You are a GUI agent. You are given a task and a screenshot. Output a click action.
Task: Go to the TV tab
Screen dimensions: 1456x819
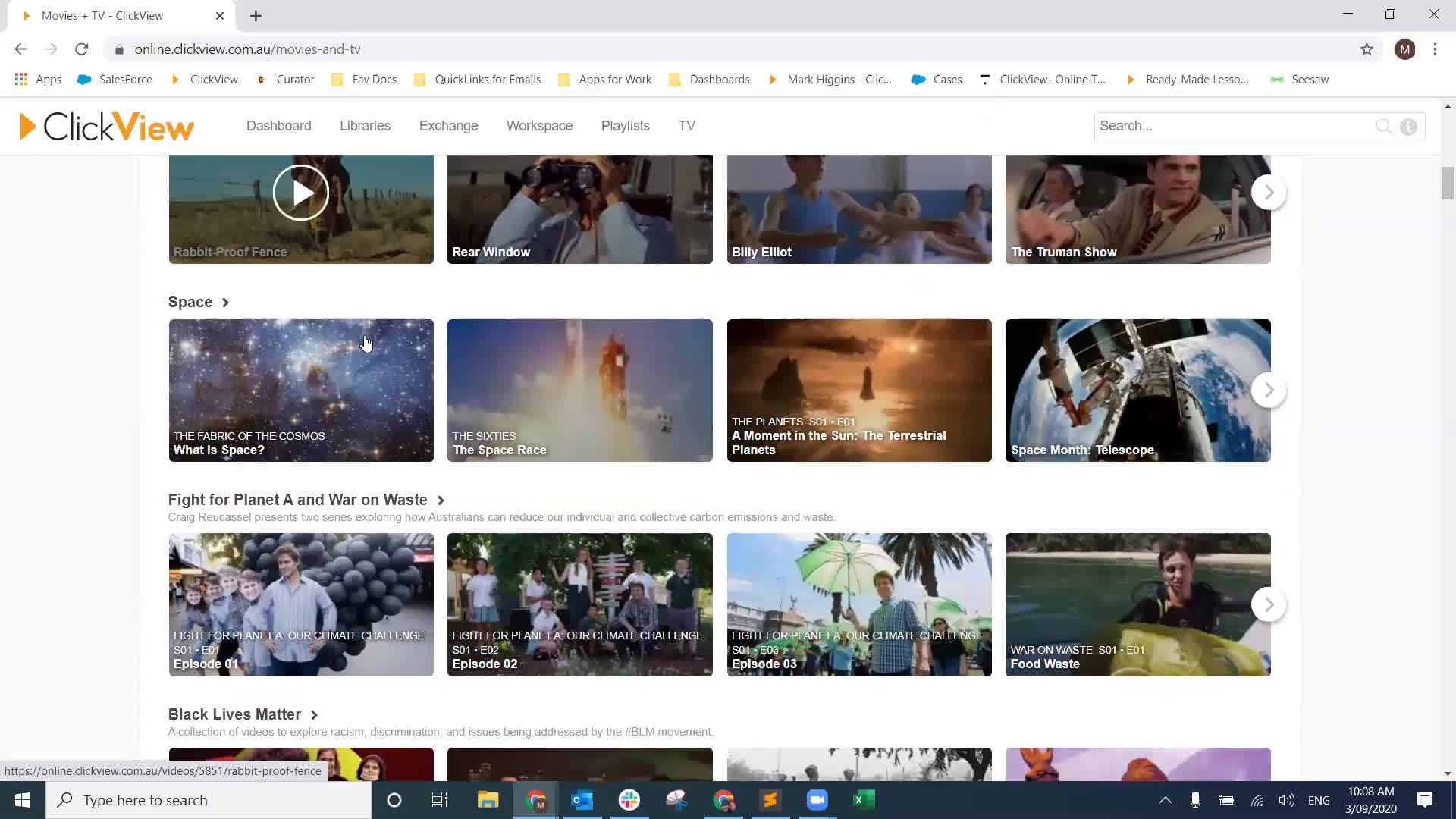pos(686,126)
